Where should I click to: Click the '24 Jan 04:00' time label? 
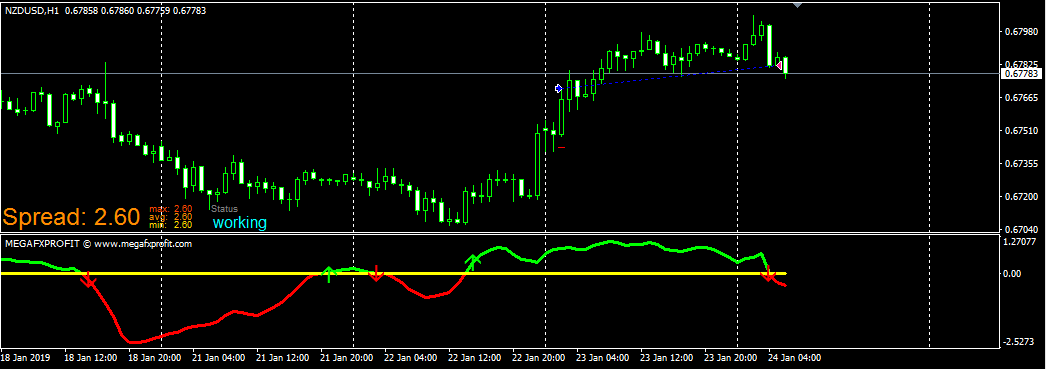coord(795,358)
